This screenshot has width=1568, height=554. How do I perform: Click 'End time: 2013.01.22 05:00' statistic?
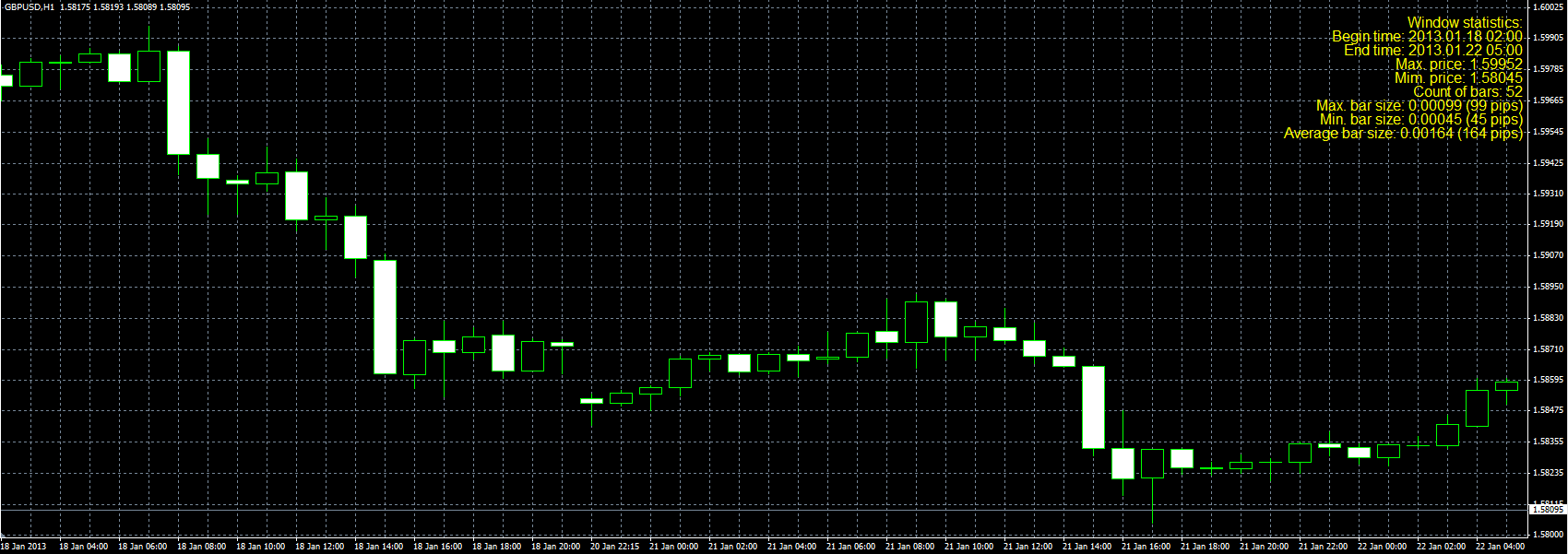coord(1433,50)
